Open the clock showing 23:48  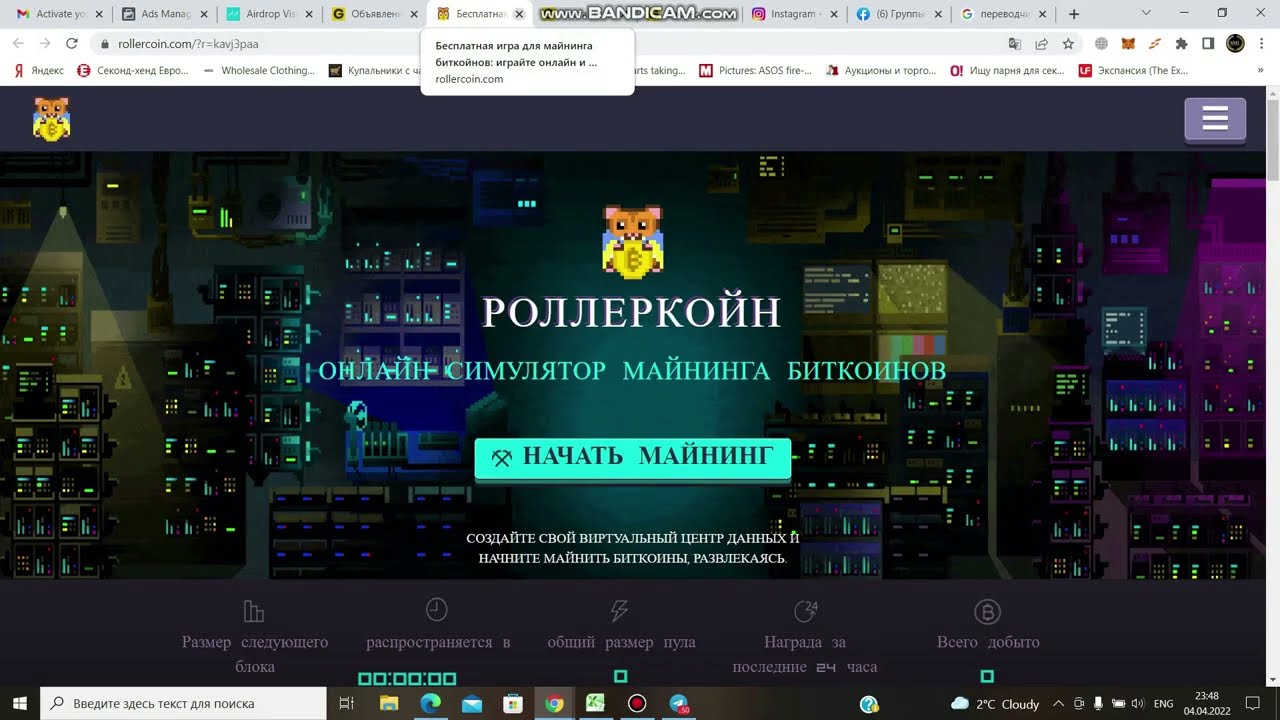tap(1207, 703)
